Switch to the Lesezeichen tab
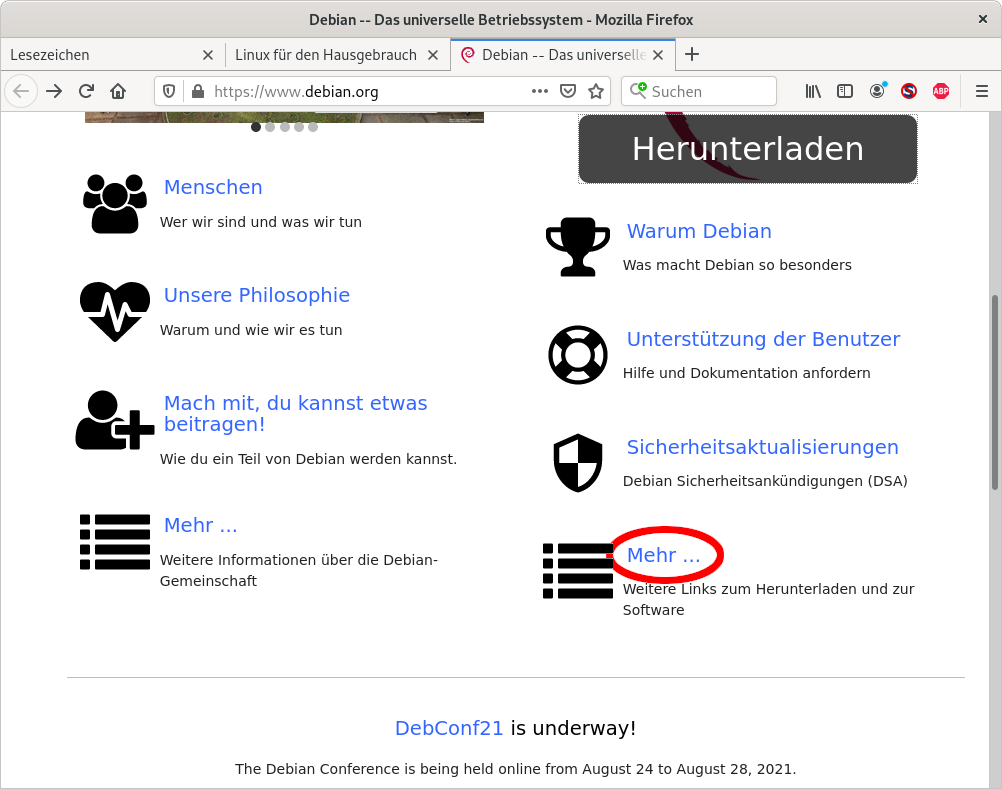1002x789 pixels. pyautogui.click(x=112, y=55)
